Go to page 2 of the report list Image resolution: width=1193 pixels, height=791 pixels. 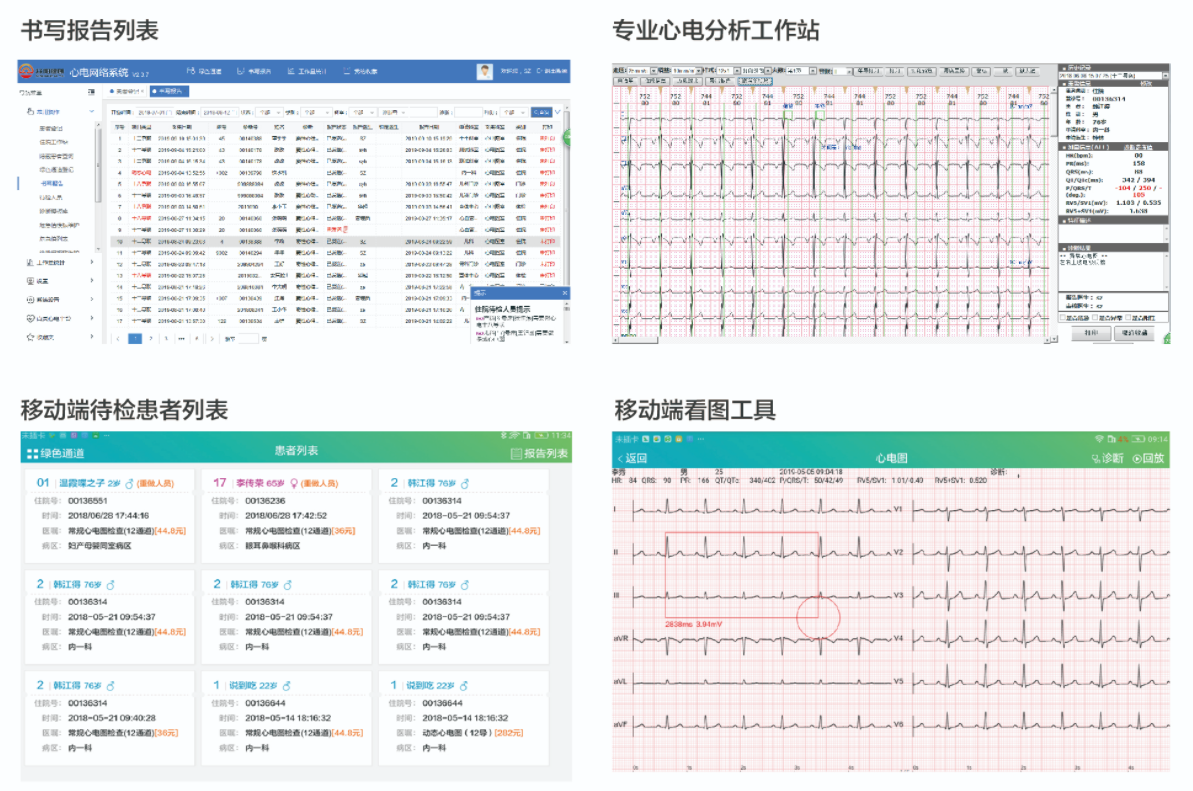151,338
